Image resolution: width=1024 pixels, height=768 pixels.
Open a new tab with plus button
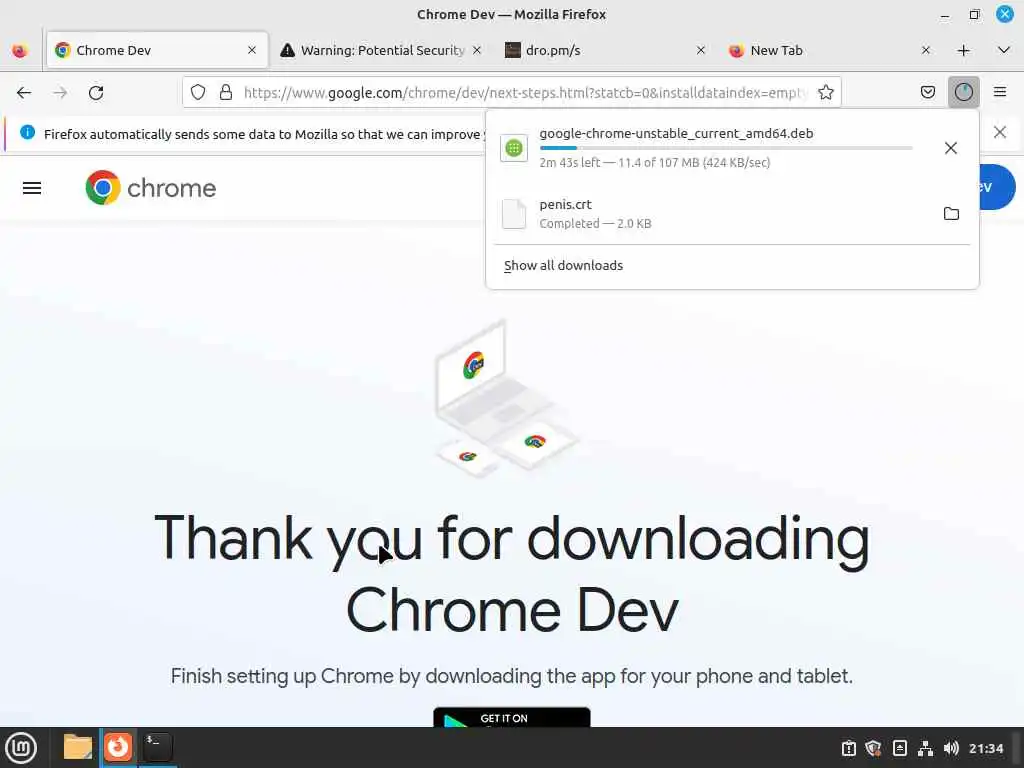(x=963, y=50)
